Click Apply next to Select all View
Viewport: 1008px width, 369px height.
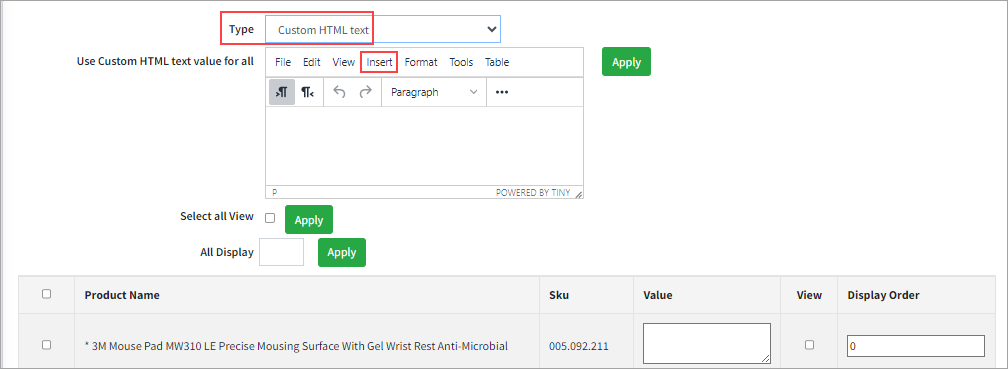click(x=309, y=220)
